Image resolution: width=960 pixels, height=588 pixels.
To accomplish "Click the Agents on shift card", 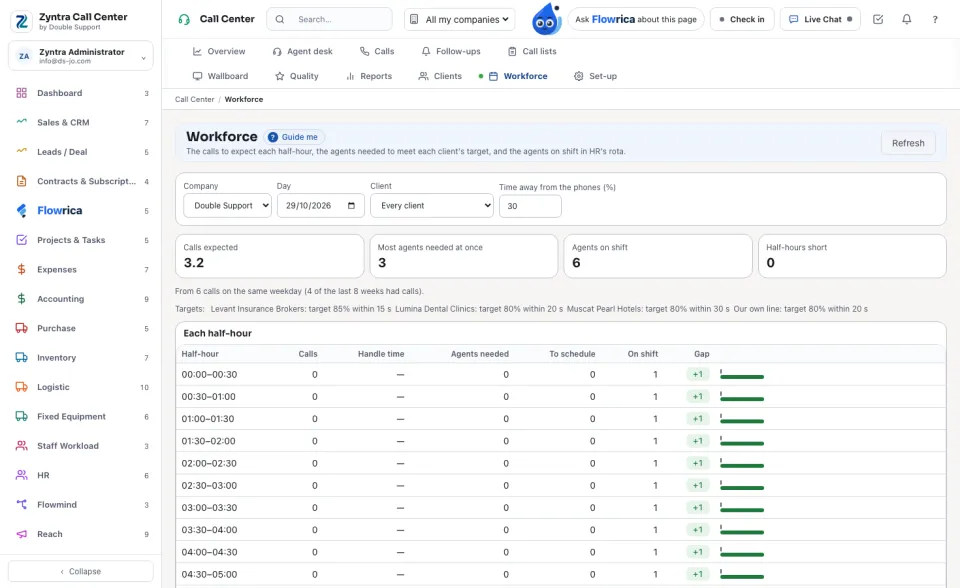I will (658, 256).
